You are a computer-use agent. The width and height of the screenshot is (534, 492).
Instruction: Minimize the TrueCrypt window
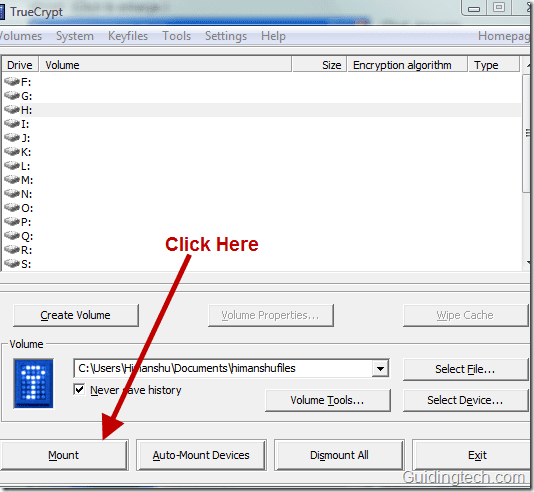pos(474,8)
